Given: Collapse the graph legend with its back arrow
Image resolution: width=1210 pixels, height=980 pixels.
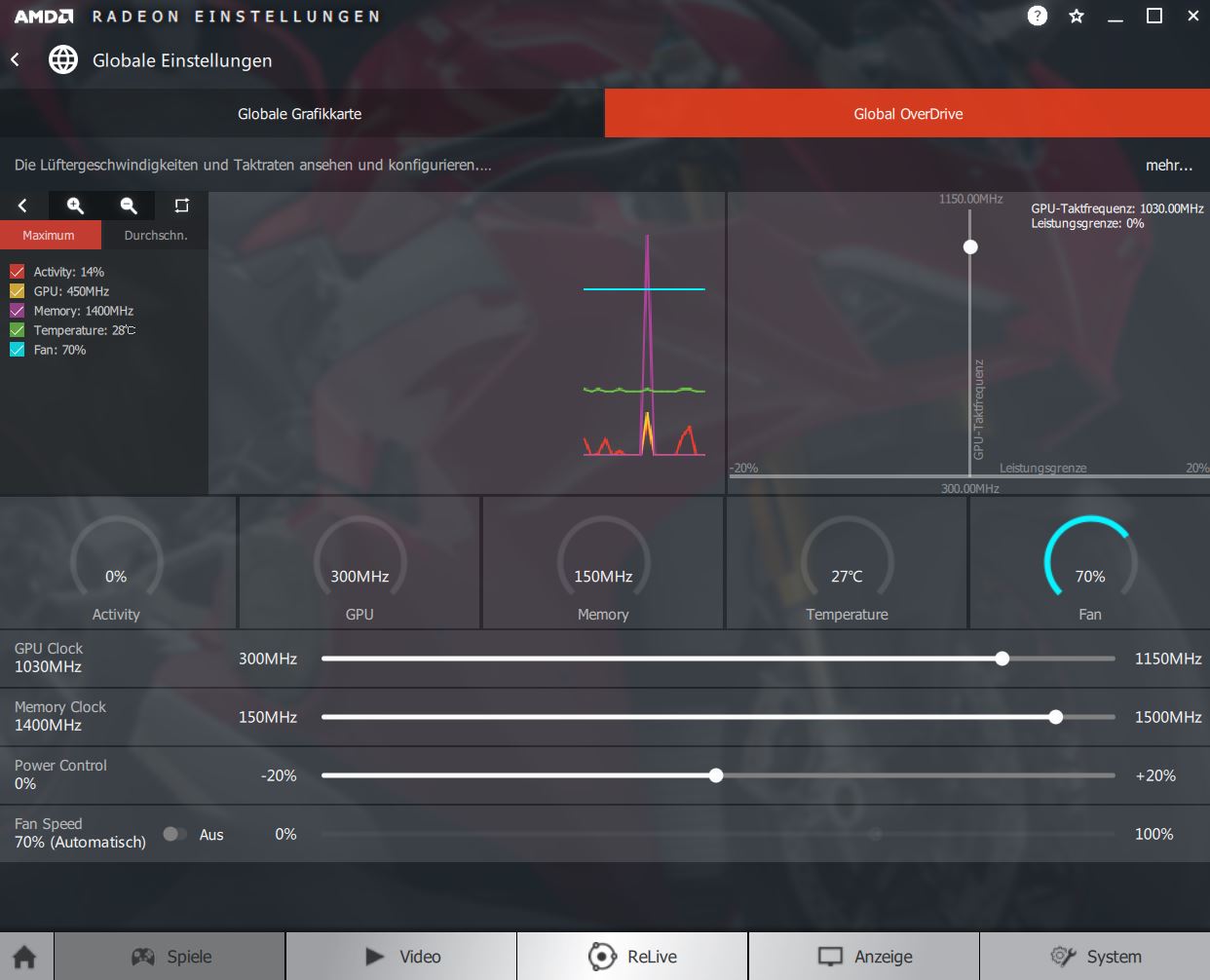Looking at the screenshot, I should (22, 206).
